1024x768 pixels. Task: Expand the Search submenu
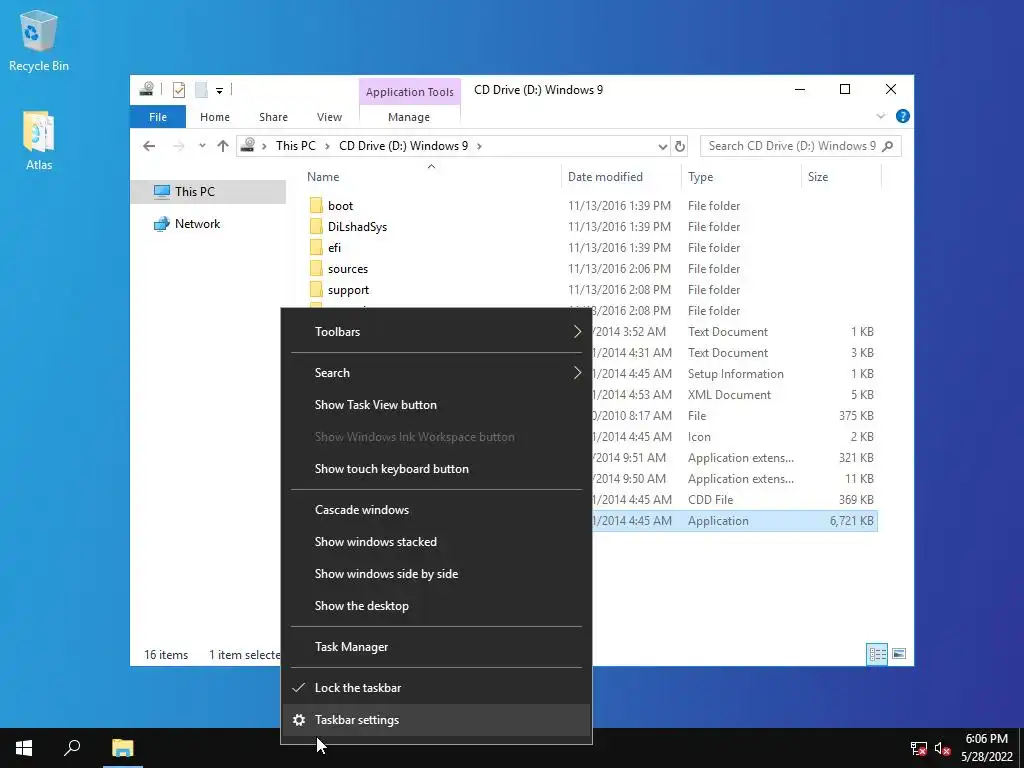click(x=436, y=373)
